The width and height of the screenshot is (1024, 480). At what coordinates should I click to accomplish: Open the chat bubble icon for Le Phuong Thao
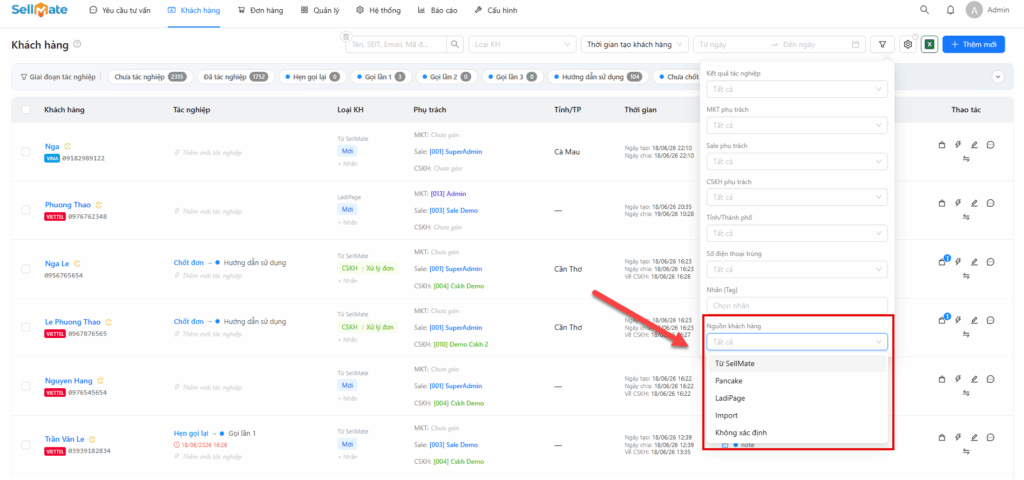coord(991,320)
